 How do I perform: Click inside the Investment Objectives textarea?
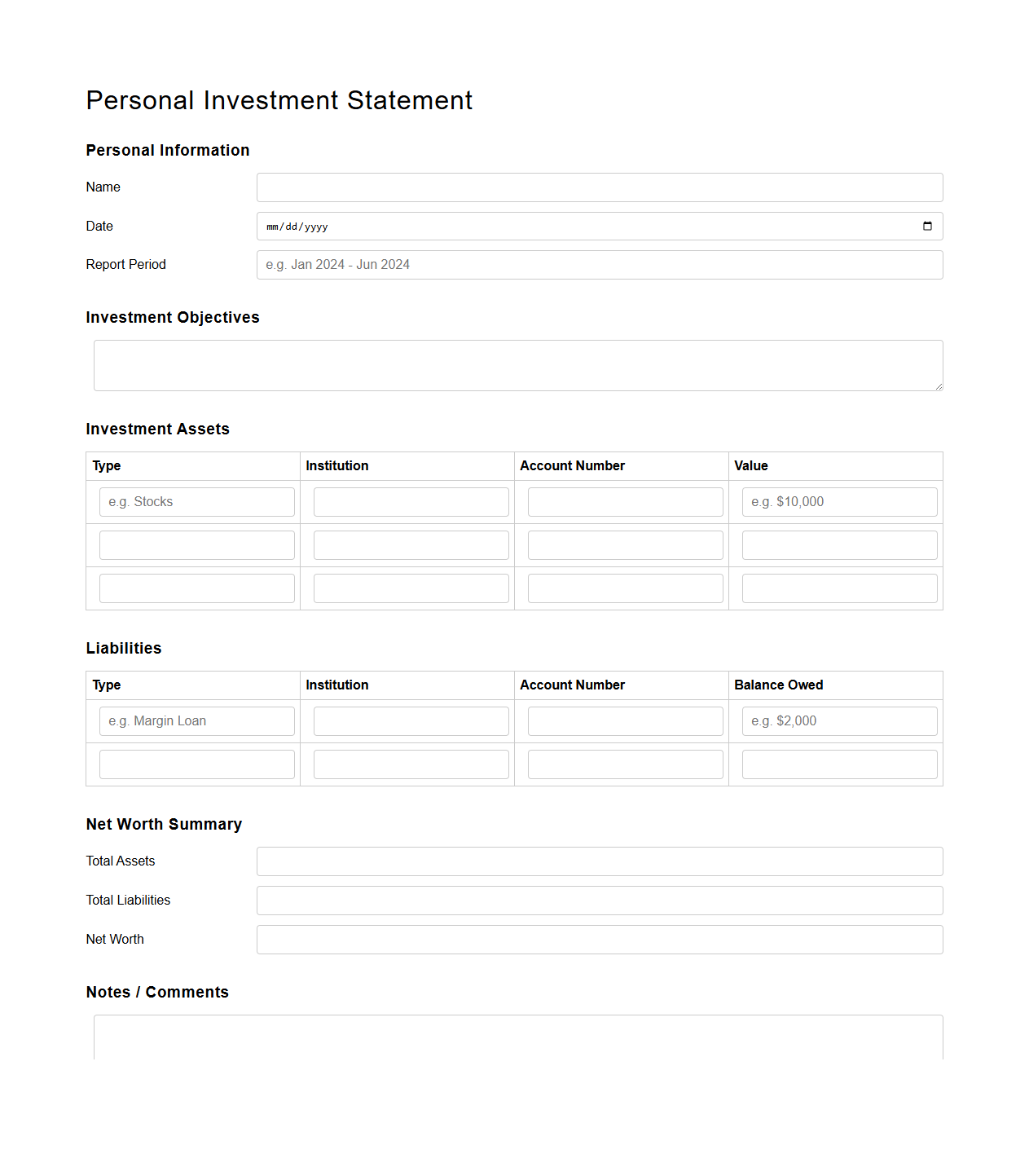pyautogui.click(x=518, y=364)
